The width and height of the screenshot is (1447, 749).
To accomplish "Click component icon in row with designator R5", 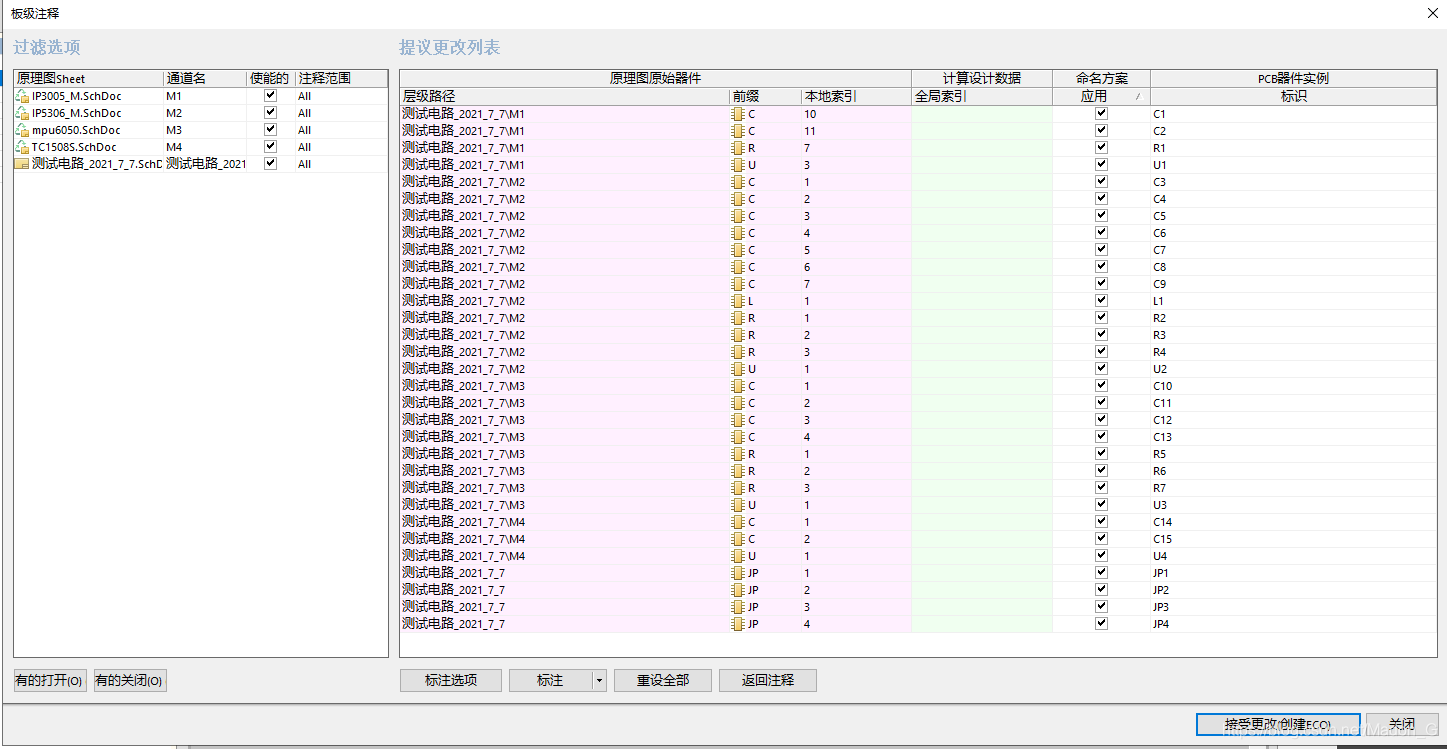I will (739, 454).
